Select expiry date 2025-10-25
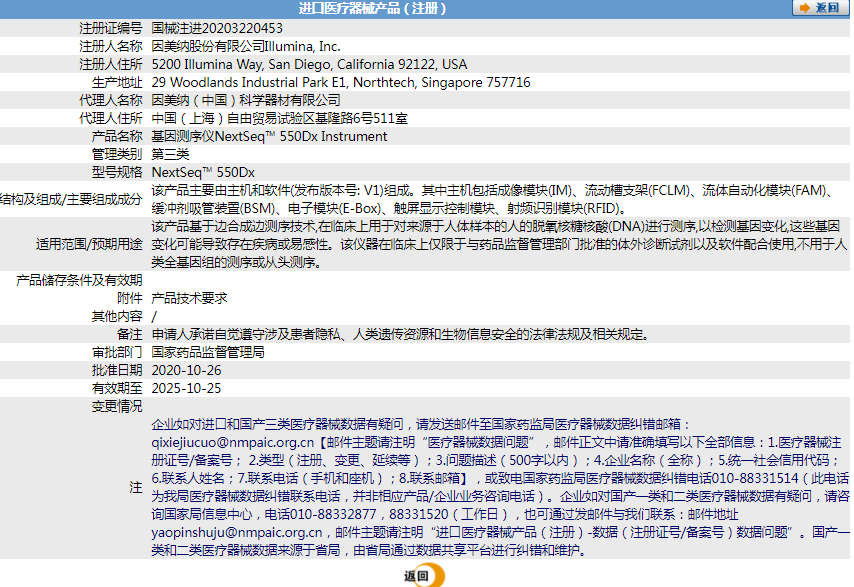 pos(186,388)
